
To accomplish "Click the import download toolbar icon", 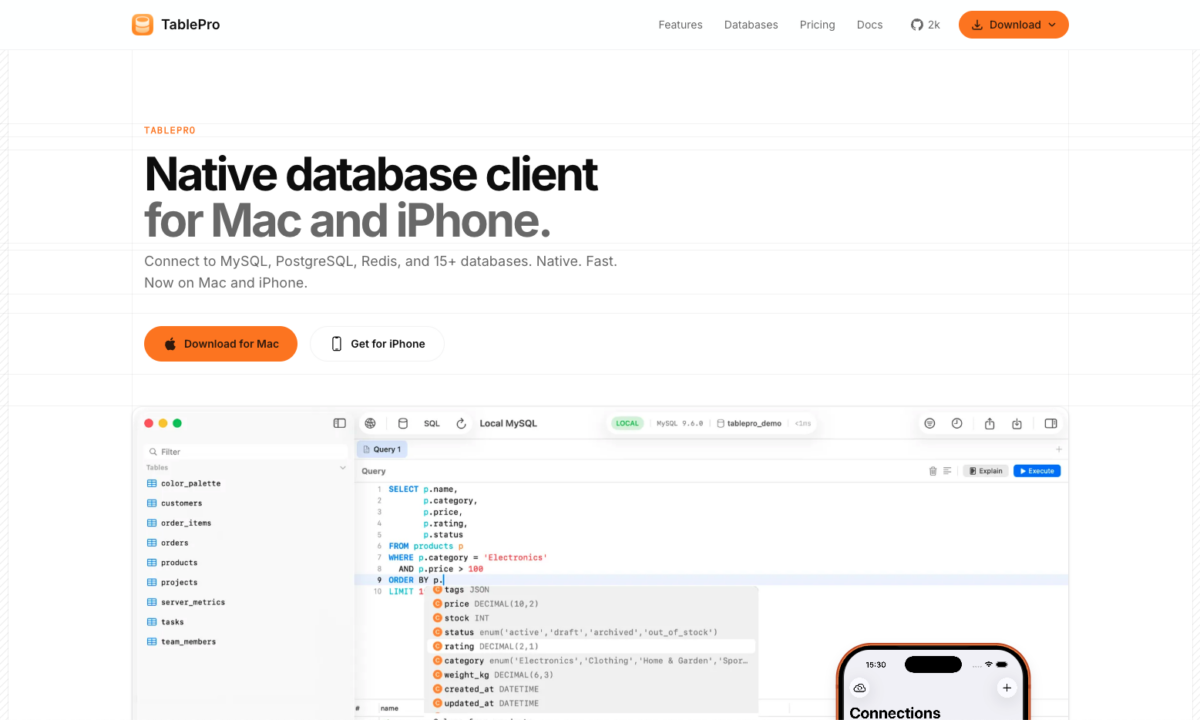I will (x=1017, y=423).
